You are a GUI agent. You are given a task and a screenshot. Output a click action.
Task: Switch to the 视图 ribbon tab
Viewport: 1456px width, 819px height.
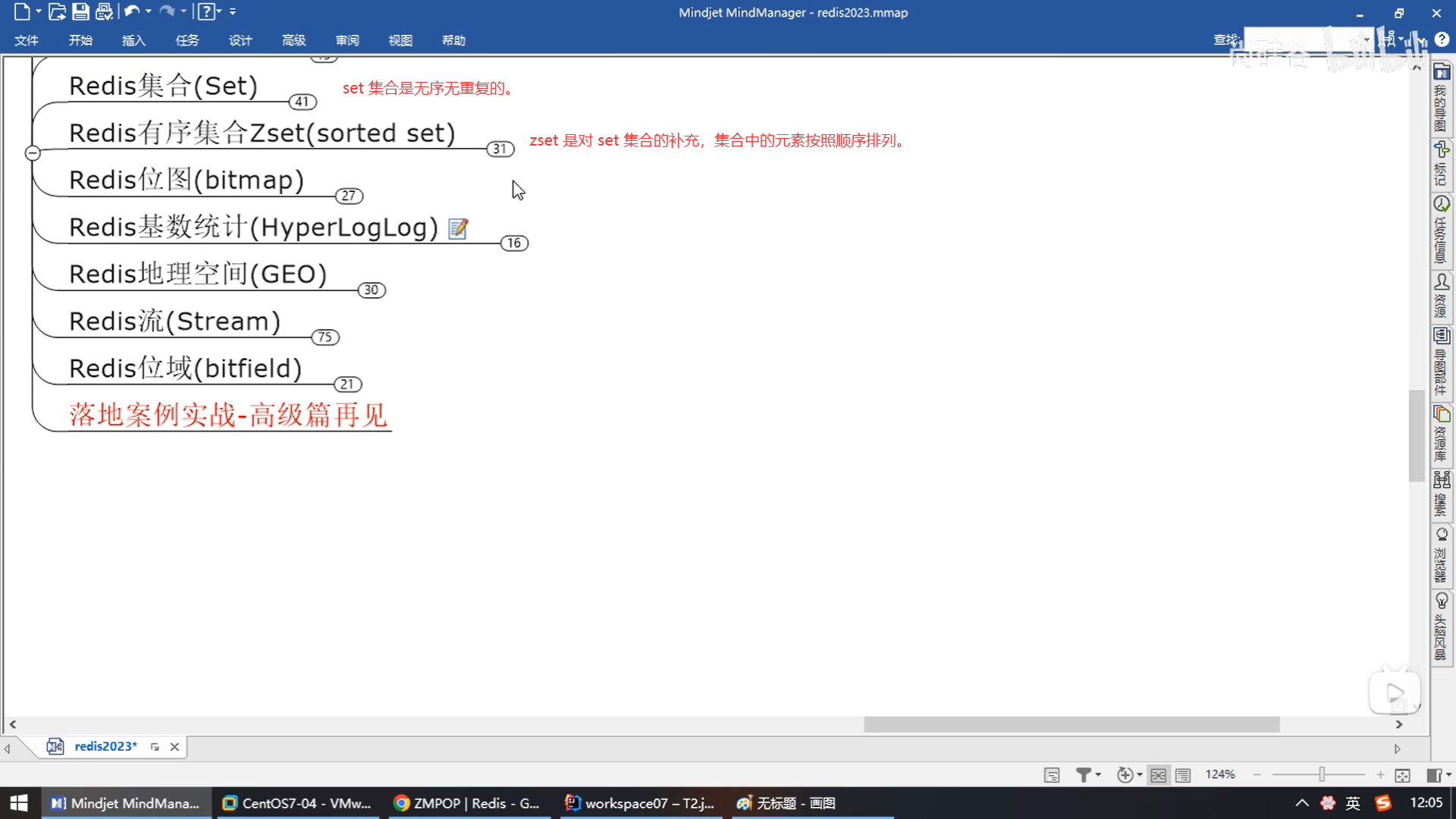pos(400,40)
